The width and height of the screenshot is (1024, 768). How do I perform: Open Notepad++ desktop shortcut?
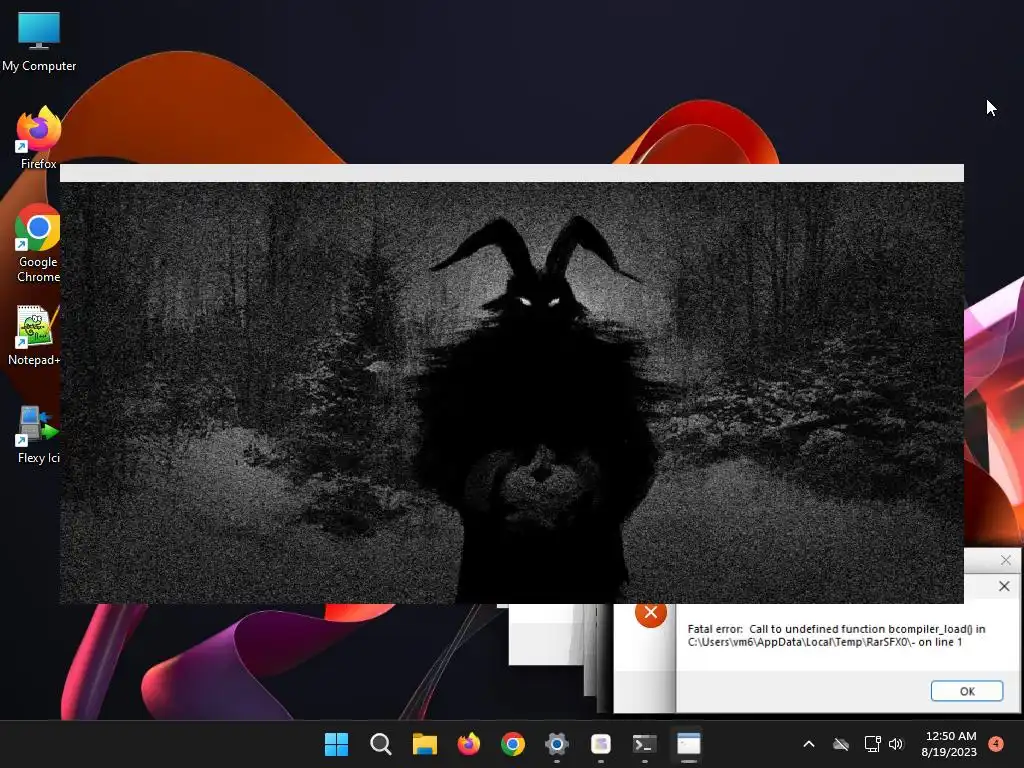click(34, 335)
